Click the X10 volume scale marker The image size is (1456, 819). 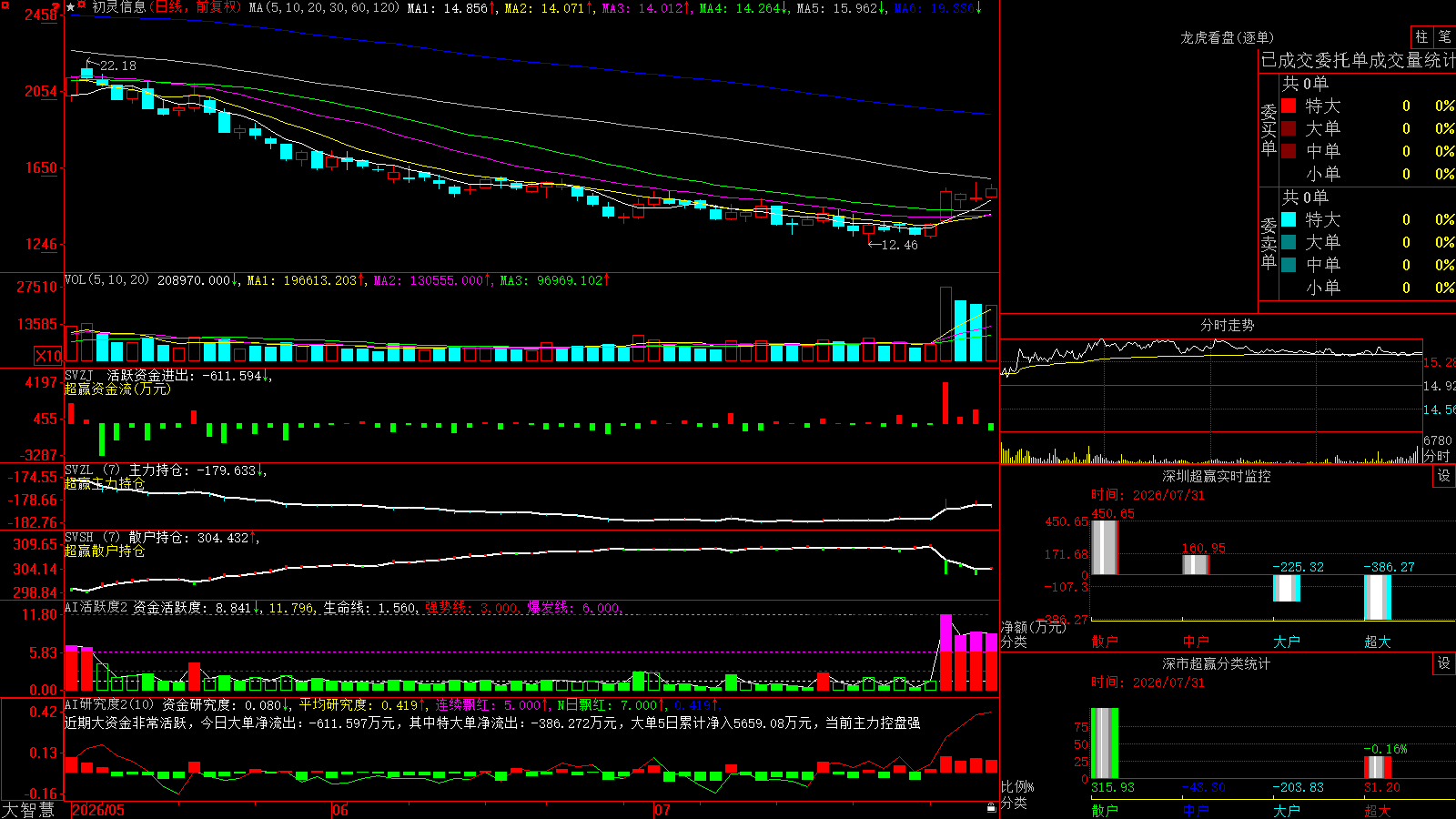(48, 356)
